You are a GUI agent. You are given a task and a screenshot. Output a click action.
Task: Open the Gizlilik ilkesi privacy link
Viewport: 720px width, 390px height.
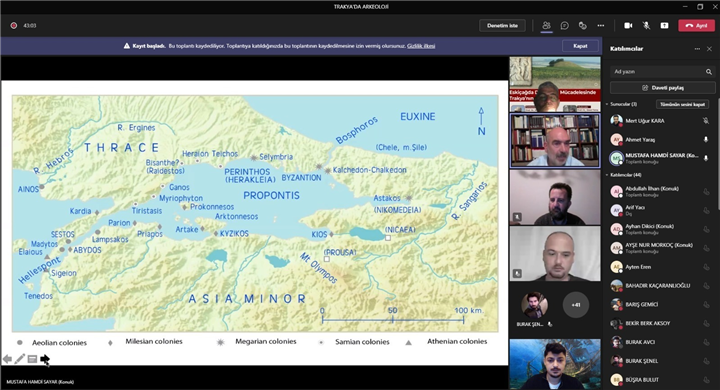pyautogui.click(x=421, y=46)
